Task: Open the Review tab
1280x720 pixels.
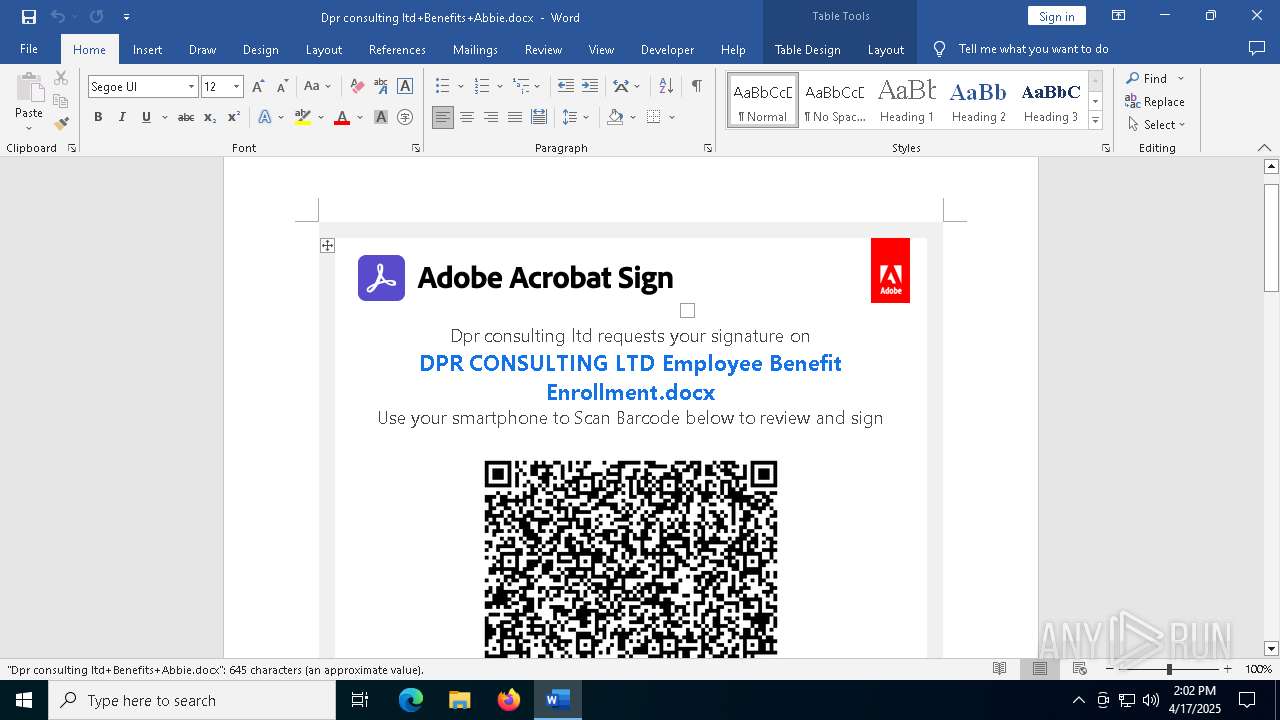Action: point(543,49)
